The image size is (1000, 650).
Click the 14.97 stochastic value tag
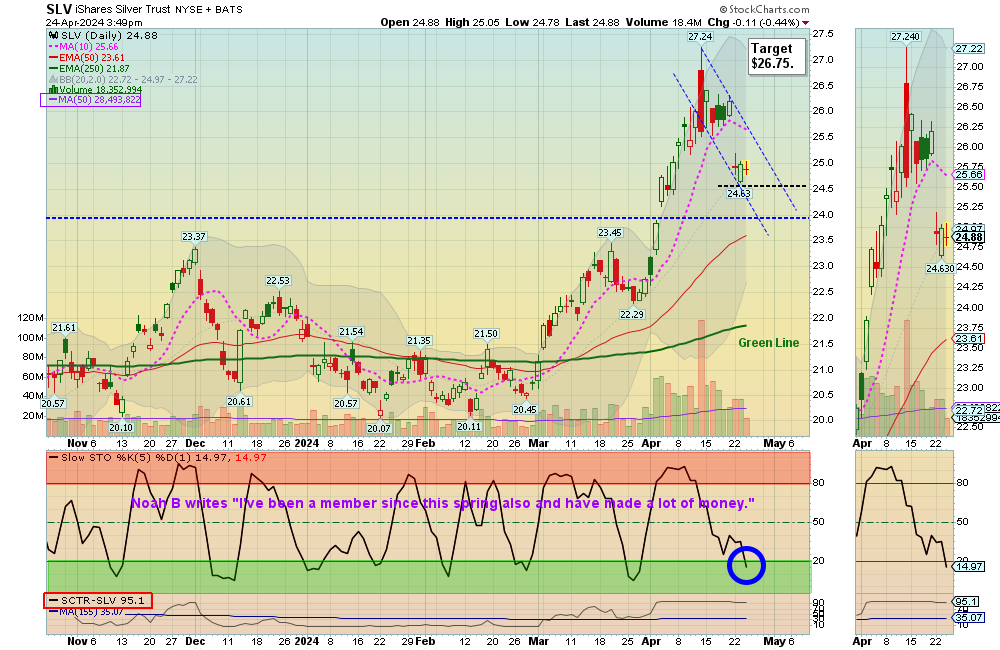(969, 566)
